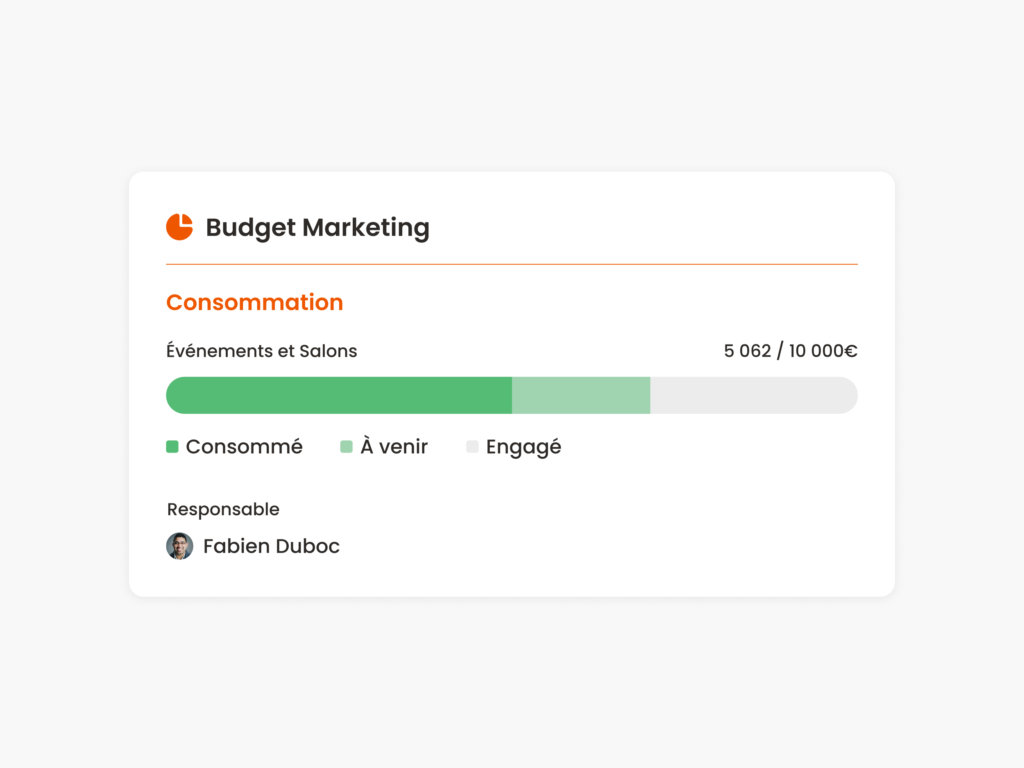This screenshot has width=1024, height=768.
Task: Click the gray Engagé legend swatch
Action: [472, 447]
